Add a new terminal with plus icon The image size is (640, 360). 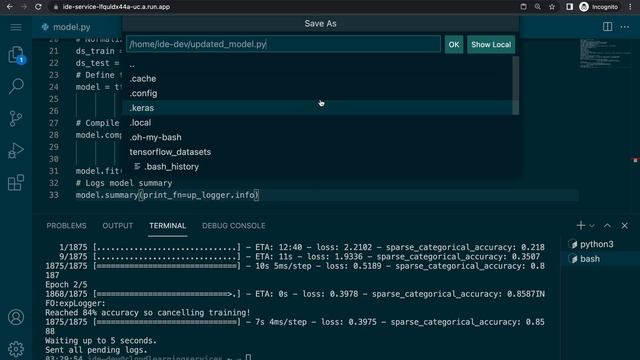580,225
